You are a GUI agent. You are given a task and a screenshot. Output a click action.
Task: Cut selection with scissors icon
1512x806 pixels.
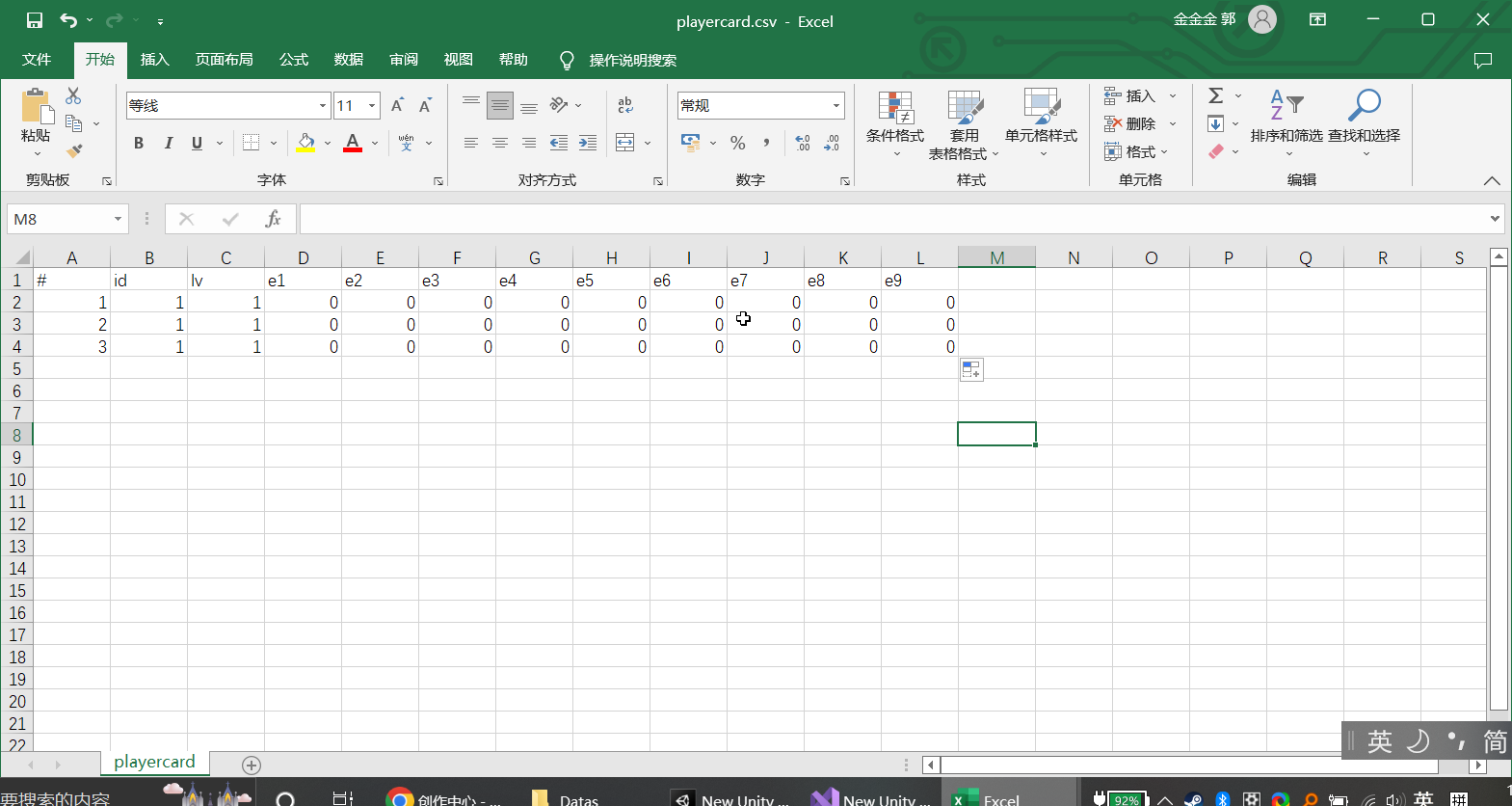(x=73, y=95)
